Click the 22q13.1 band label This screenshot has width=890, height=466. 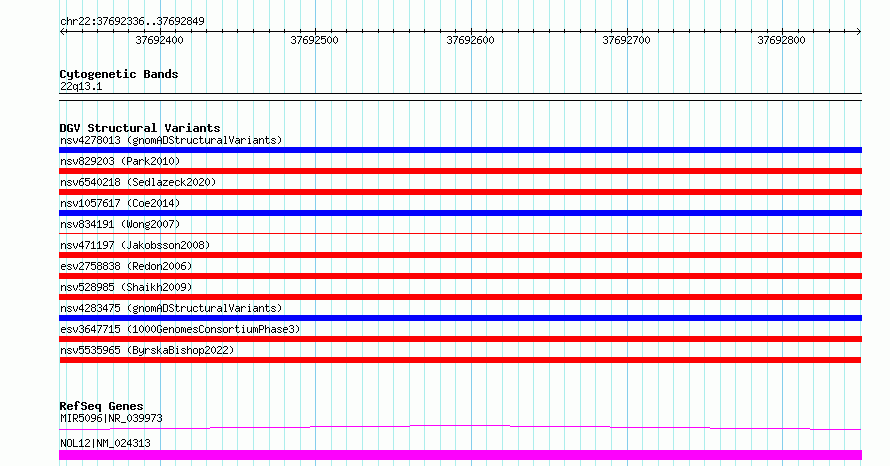pos(81,86)
